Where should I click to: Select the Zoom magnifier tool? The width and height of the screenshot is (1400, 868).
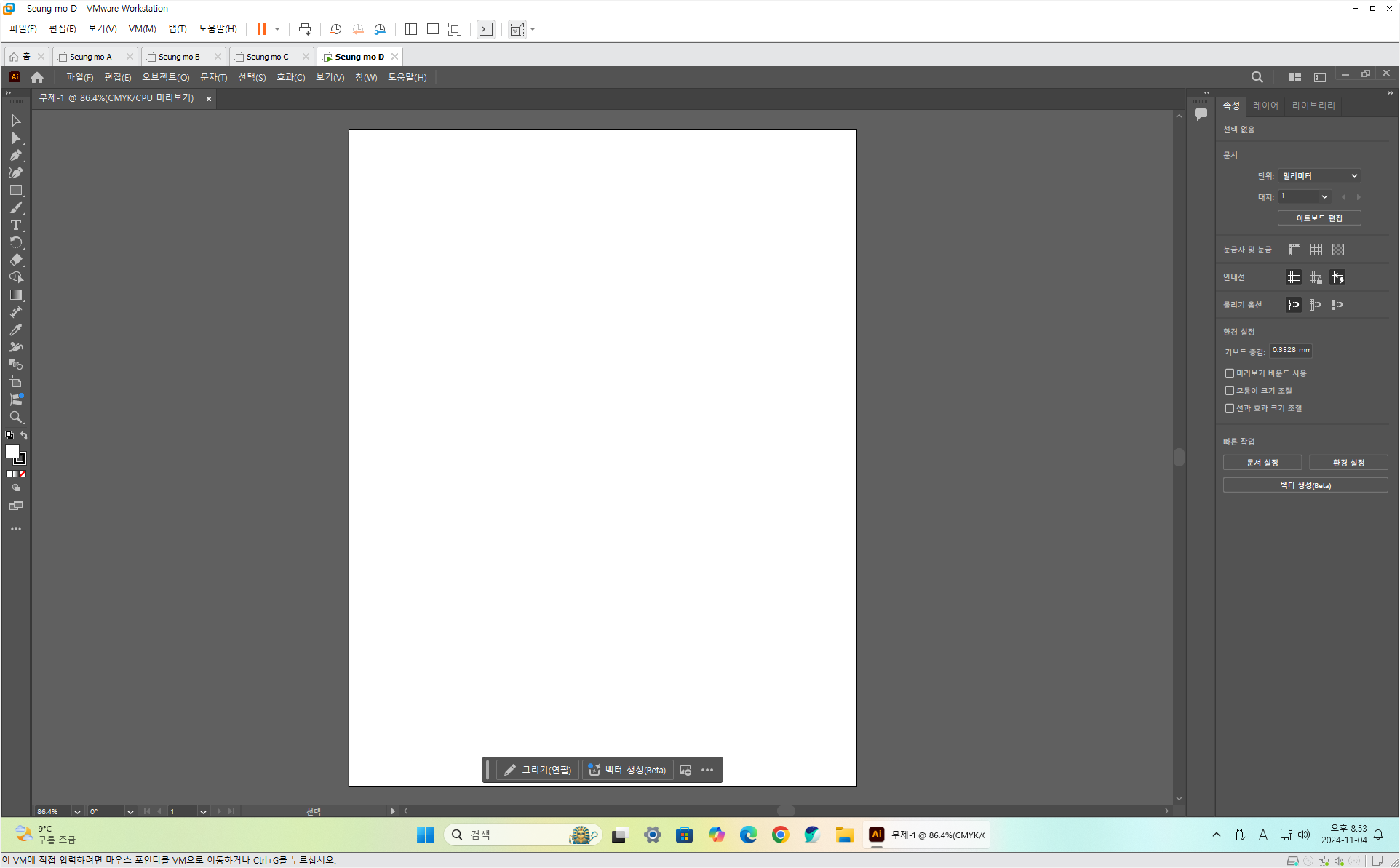tap(16, 417)
